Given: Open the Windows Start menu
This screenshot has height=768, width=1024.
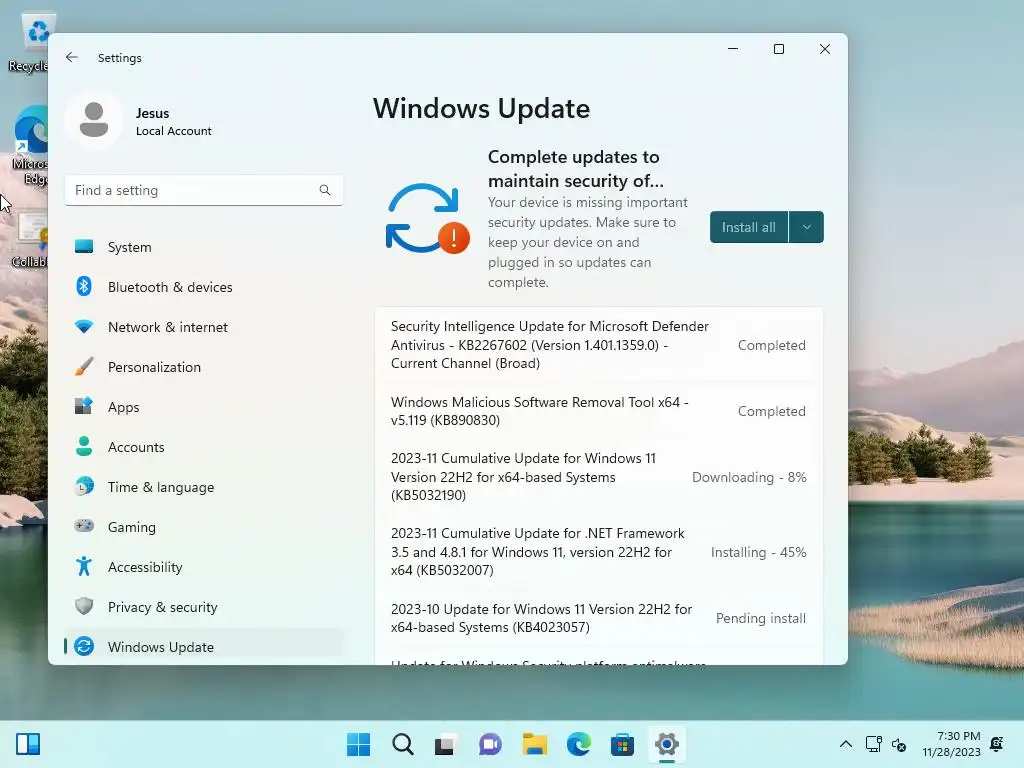Looking at the screenshot, I should 358,744.
